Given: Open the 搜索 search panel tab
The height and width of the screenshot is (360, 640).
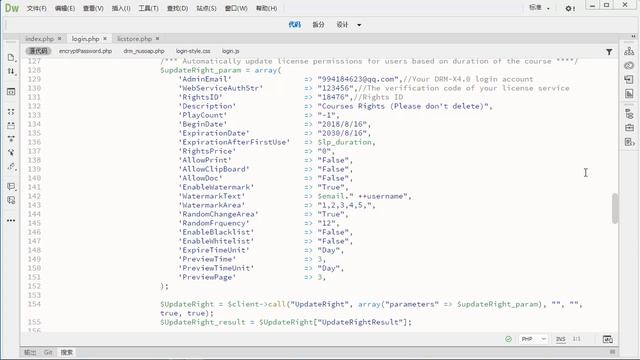Looking at the screenshot, I should [67, 352].
